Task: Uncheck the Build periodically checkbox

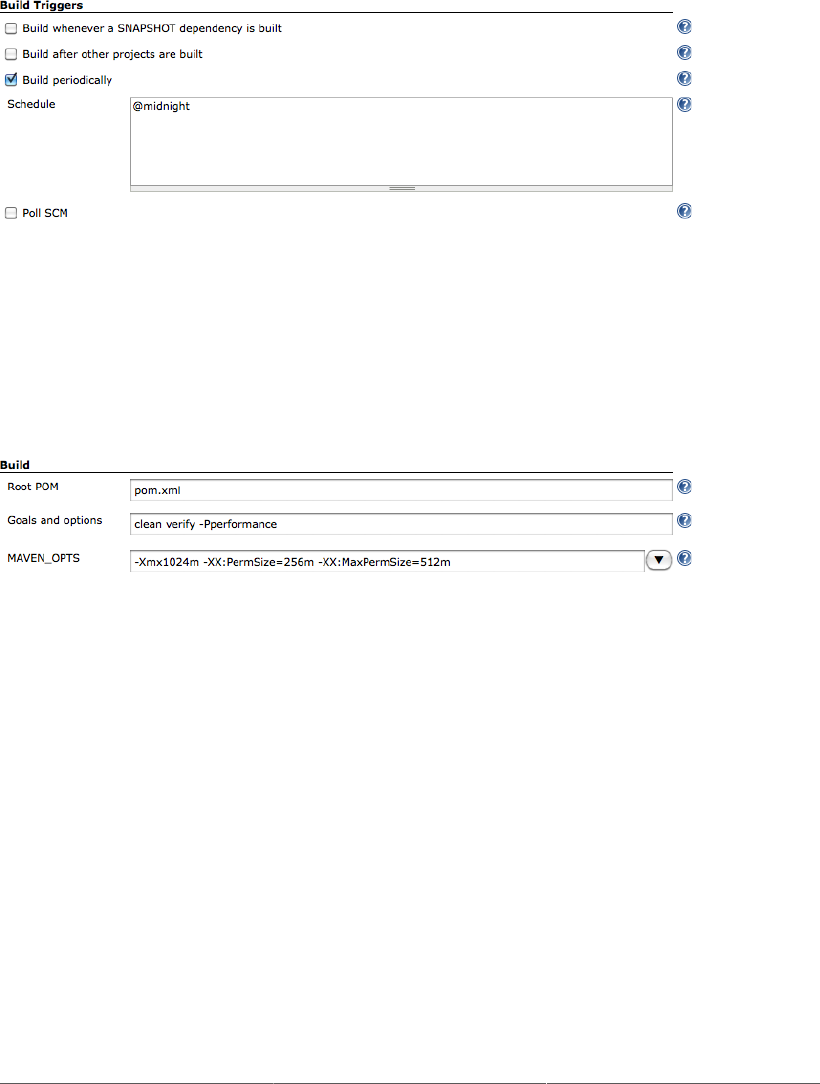Action: pos(11,80)
